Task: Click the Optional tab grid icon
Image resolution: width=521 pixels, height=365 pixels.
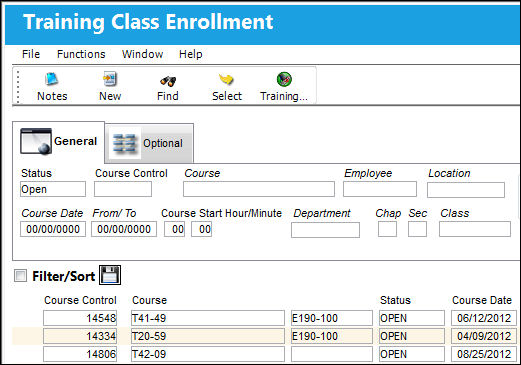Action: pyautogui.click(x=124, y=144)
